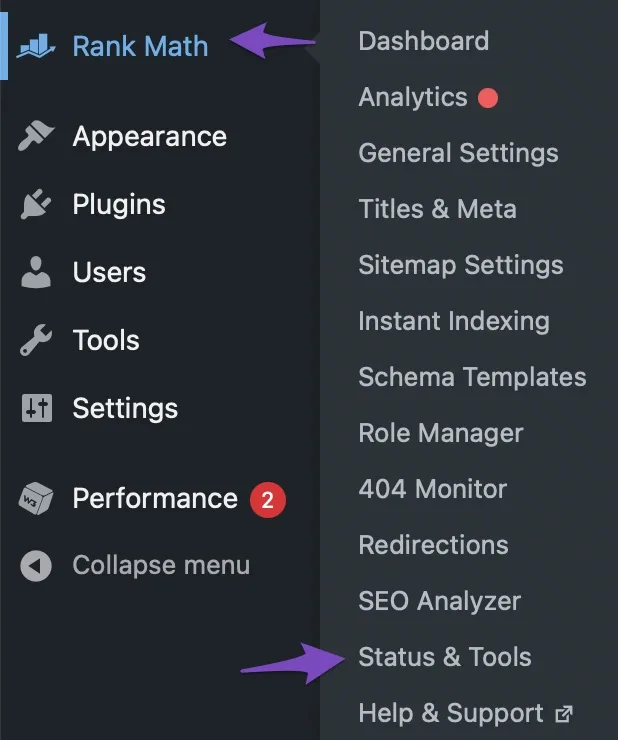The width and height of the screenshot is (618, 740).
Task: Select Titles & Meta submenu entry
Action: (x=438, y=209)
